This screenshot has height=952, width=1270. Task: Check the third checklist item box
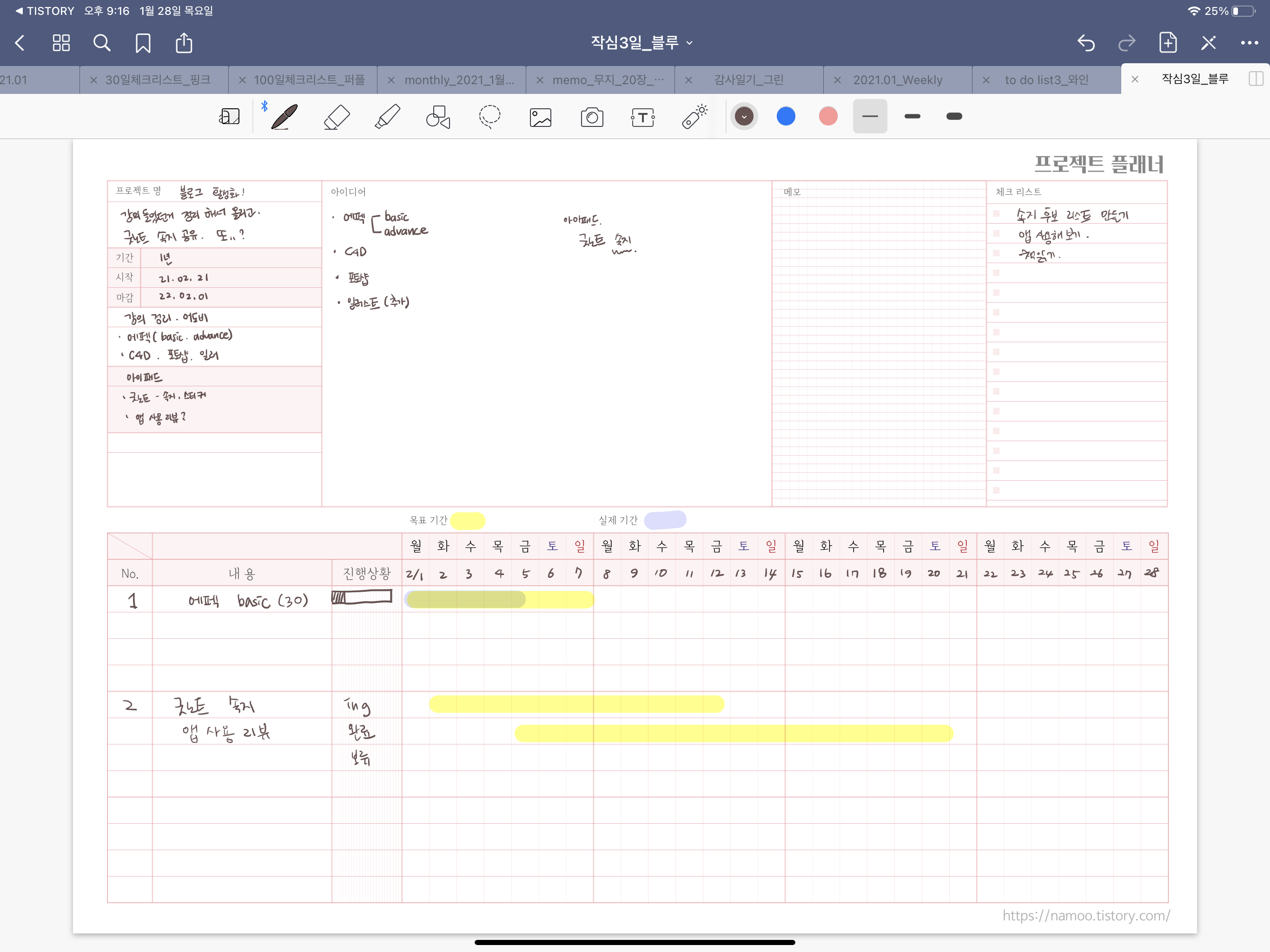coord(996,253)
